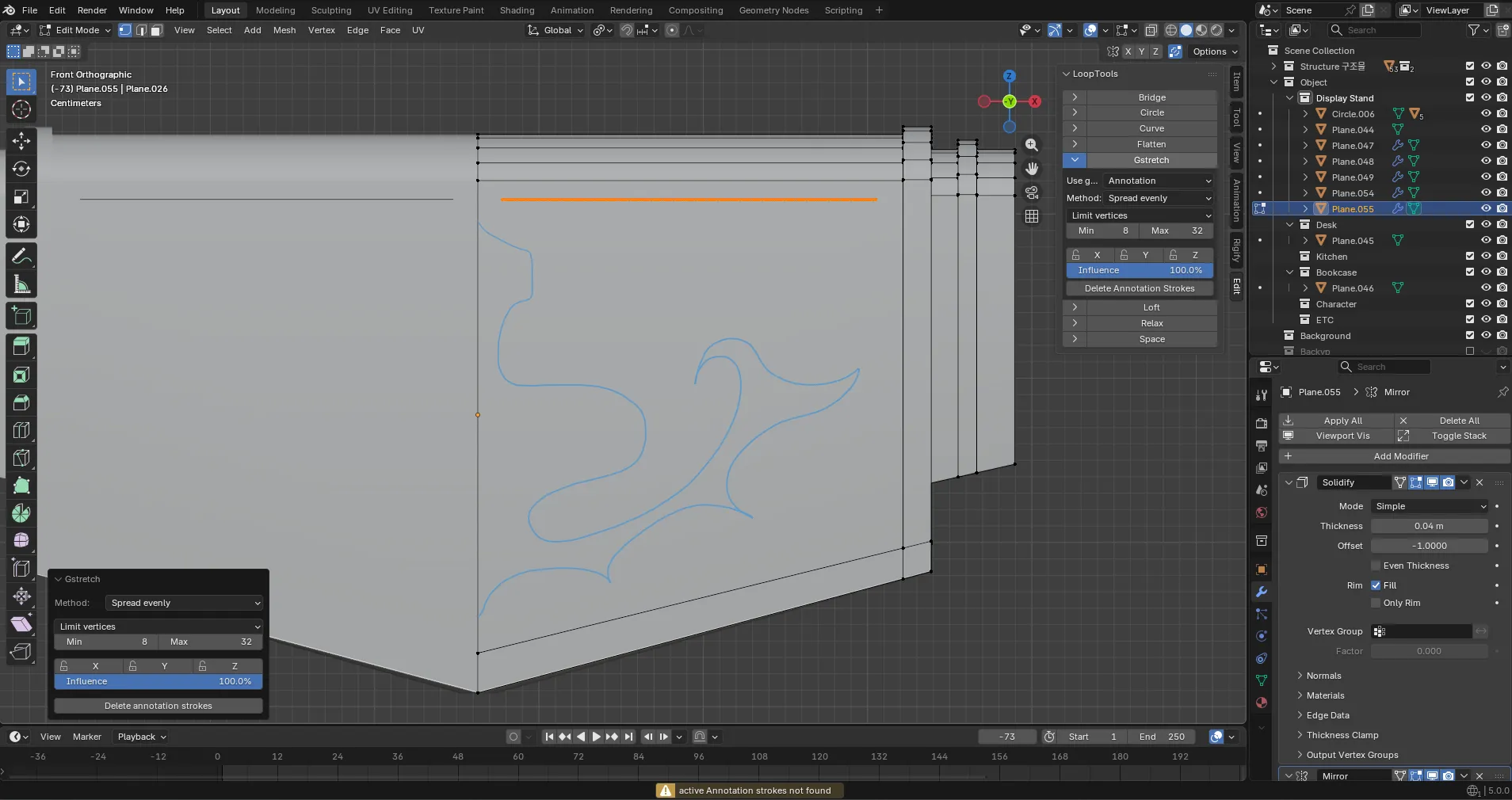
Task: Open the Method dropdown in LoopTools panel
Action: pos(1159,198)
